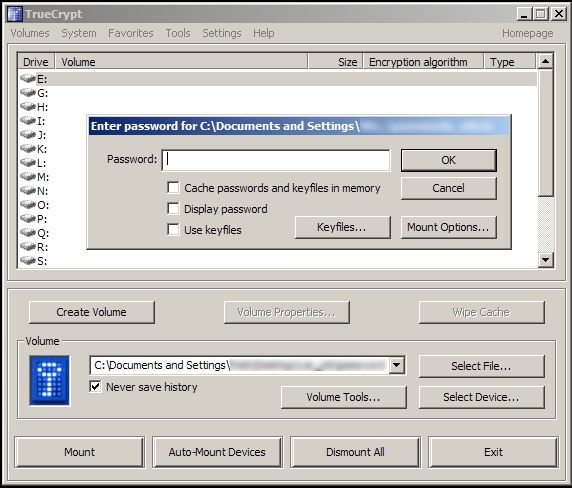Click the G: drive icon
The height and width of the screenshot is (488, 572).
click(28, 93)
